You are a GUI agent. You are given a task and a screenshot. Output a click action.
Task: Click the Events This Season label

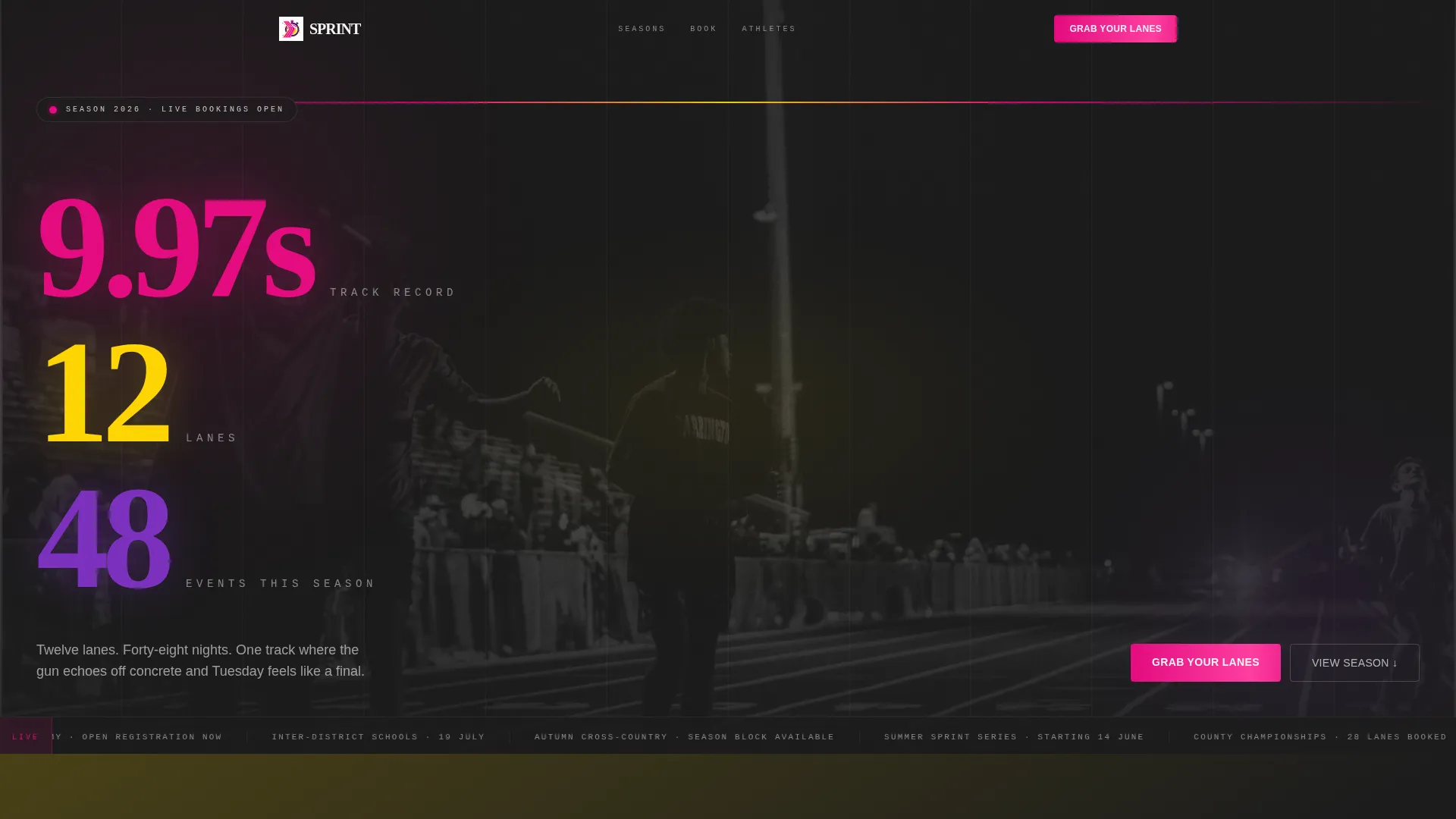coord(281,584)
